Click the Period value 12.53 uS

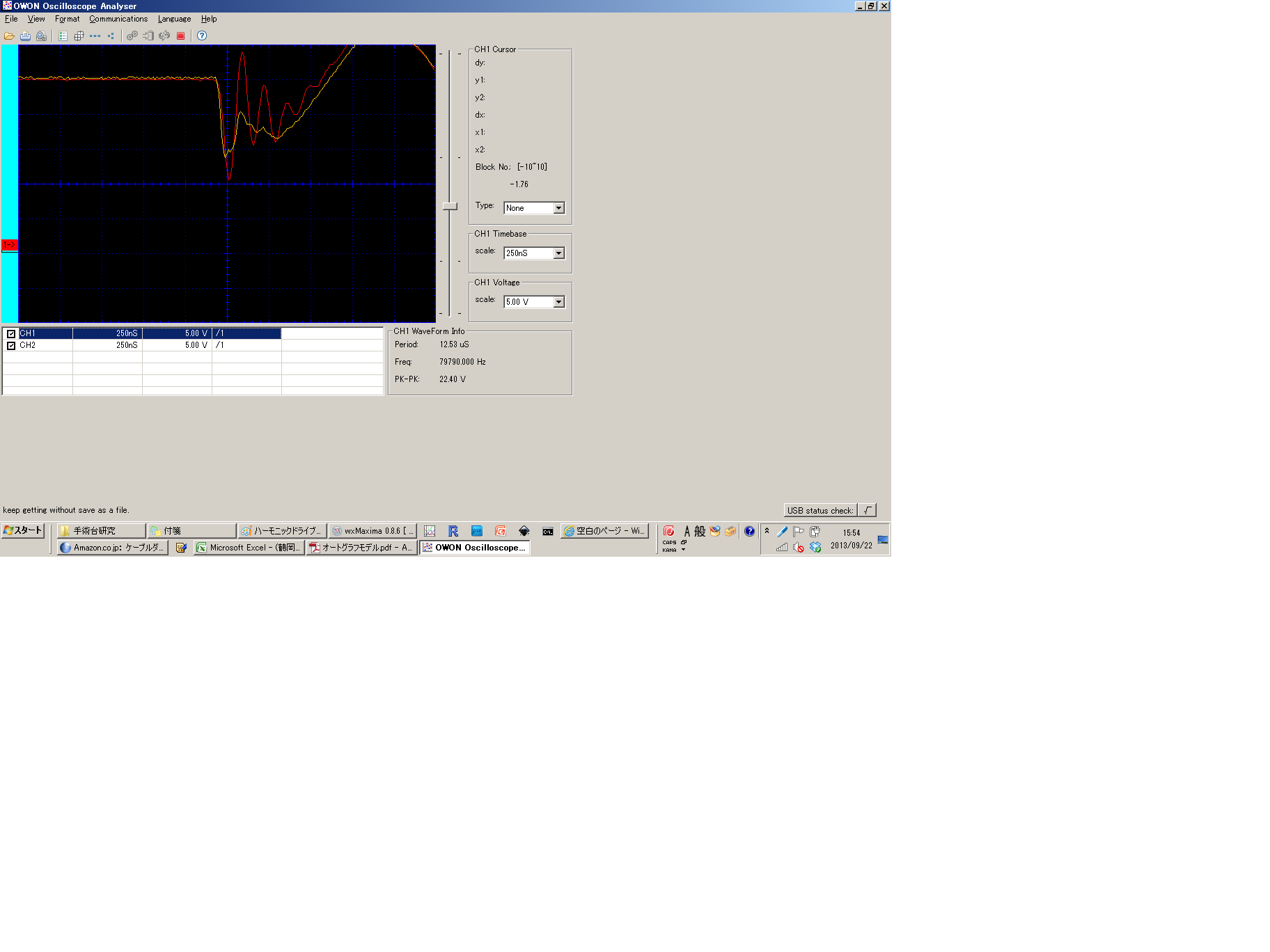pos(454,344)
